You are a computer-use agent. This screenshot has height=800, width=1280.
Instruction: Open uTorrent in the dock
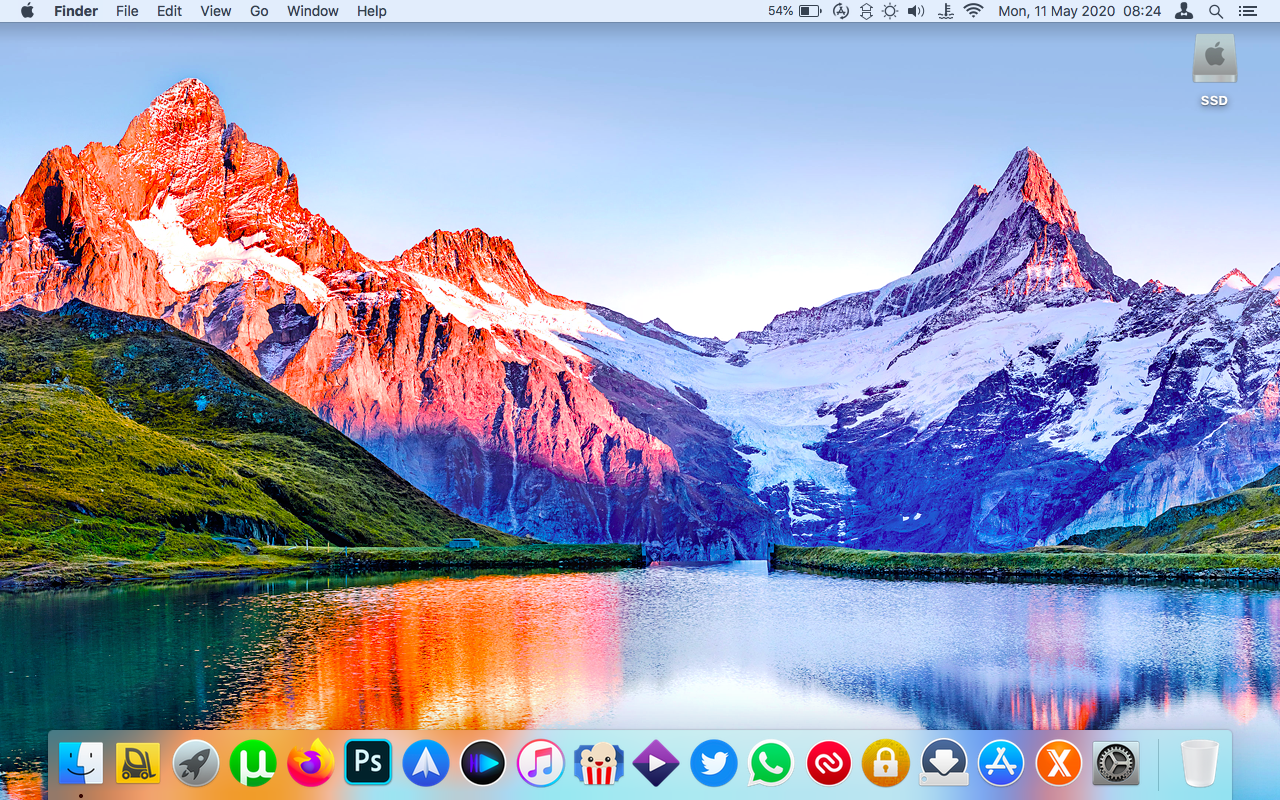[253, 764]
